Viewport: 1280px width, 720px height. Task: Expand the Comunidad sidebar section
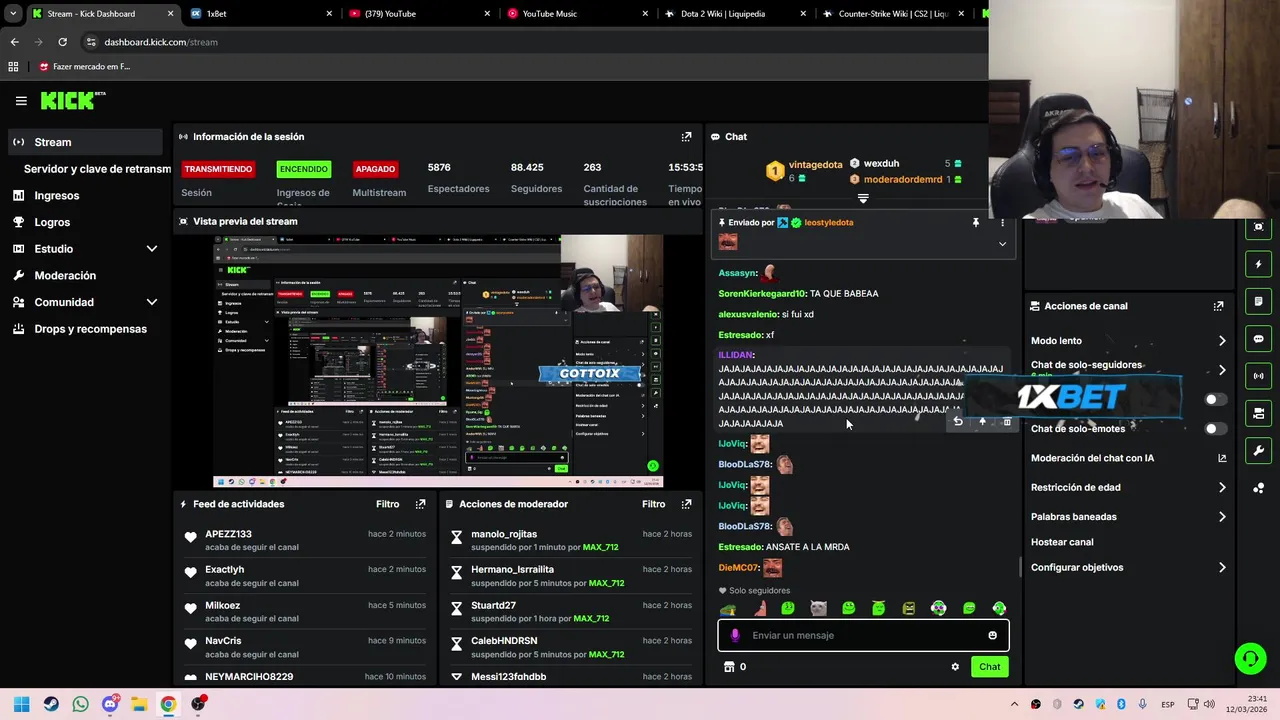tap(152, 302)
